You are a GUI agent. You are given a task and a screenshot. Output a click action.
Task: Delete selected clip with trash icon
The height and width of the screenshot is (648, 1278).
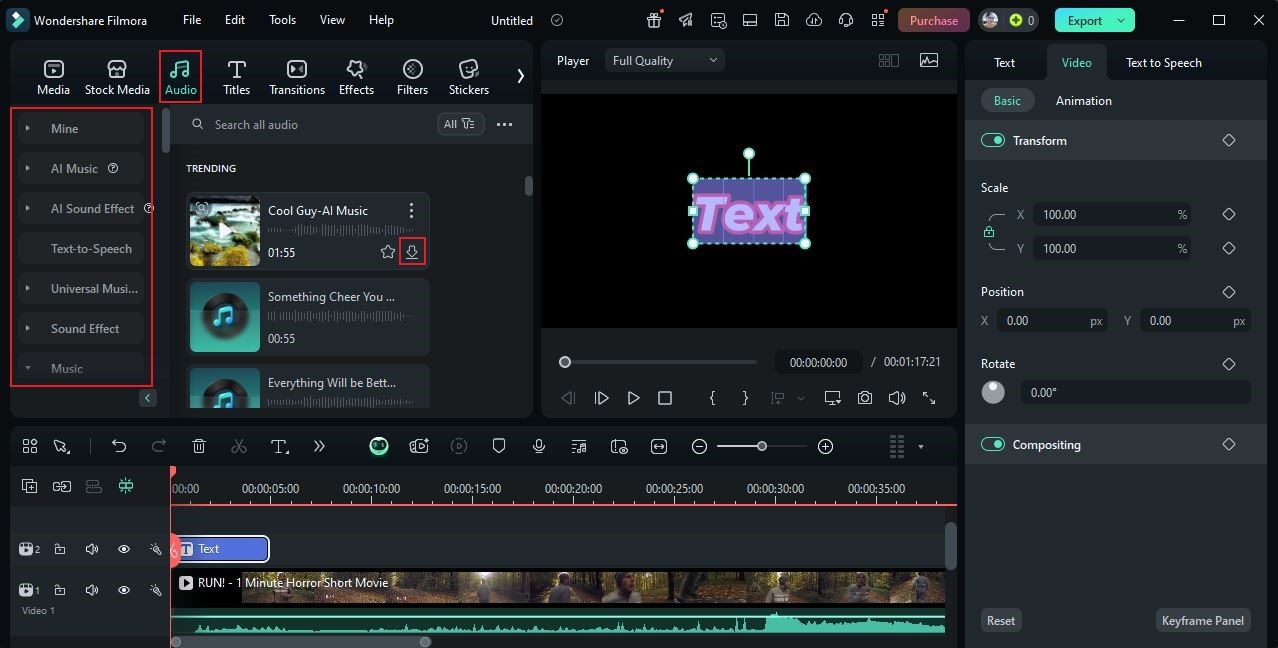[199, 446]
